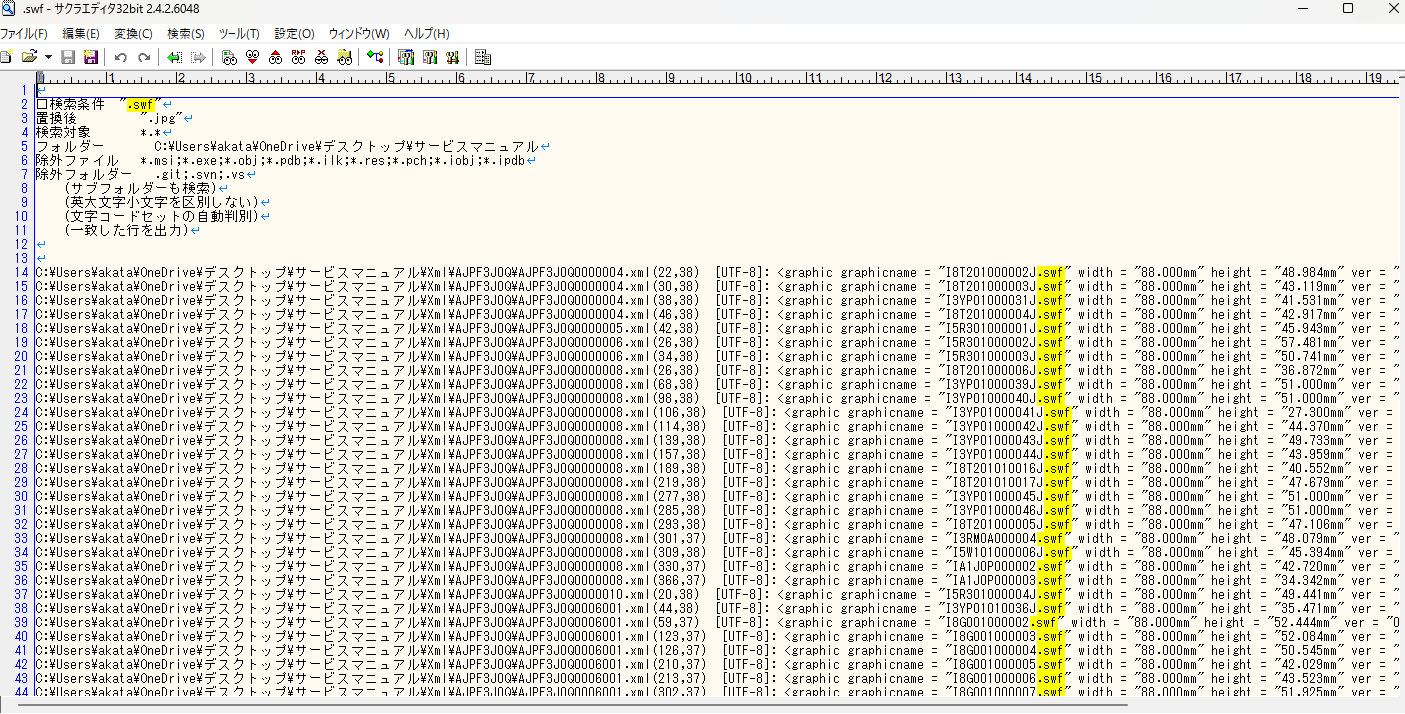Click the greyed tag jump forward arrow
Viewport: 1405px width, 714px height.
(198, 57)
